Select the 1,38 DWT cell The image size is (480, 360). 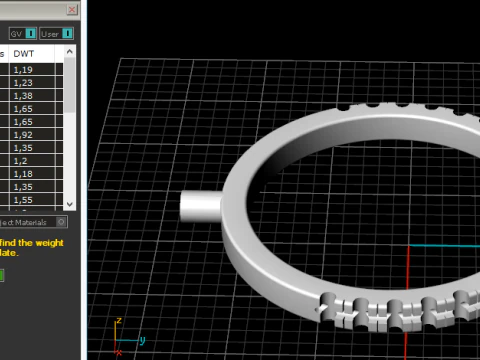click(32, 95)
